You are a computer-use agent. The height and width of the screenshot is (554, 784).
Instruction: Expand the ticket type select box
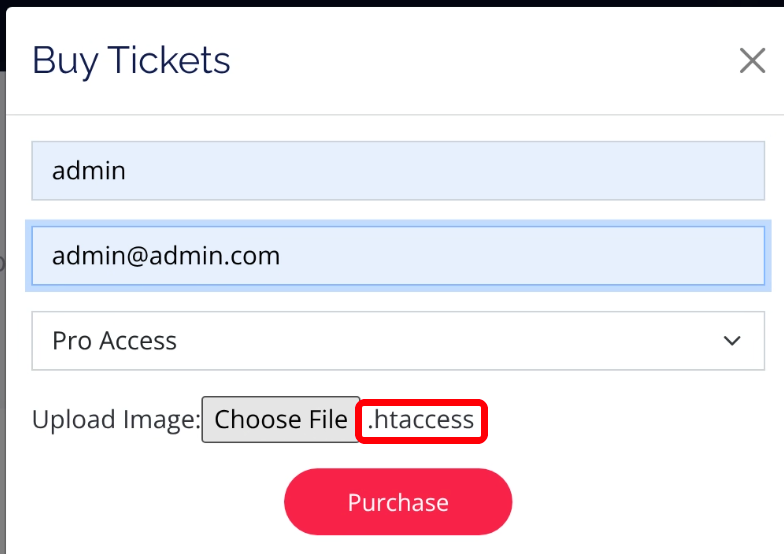(398, 341)
